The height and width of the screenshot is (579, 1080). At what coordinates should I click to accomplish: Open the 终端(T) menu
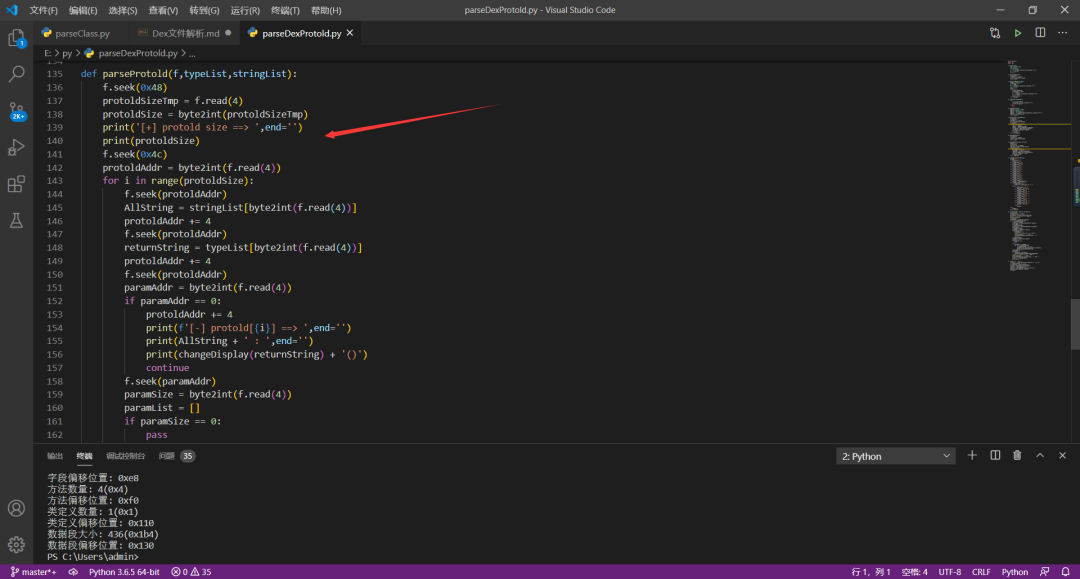285,10
